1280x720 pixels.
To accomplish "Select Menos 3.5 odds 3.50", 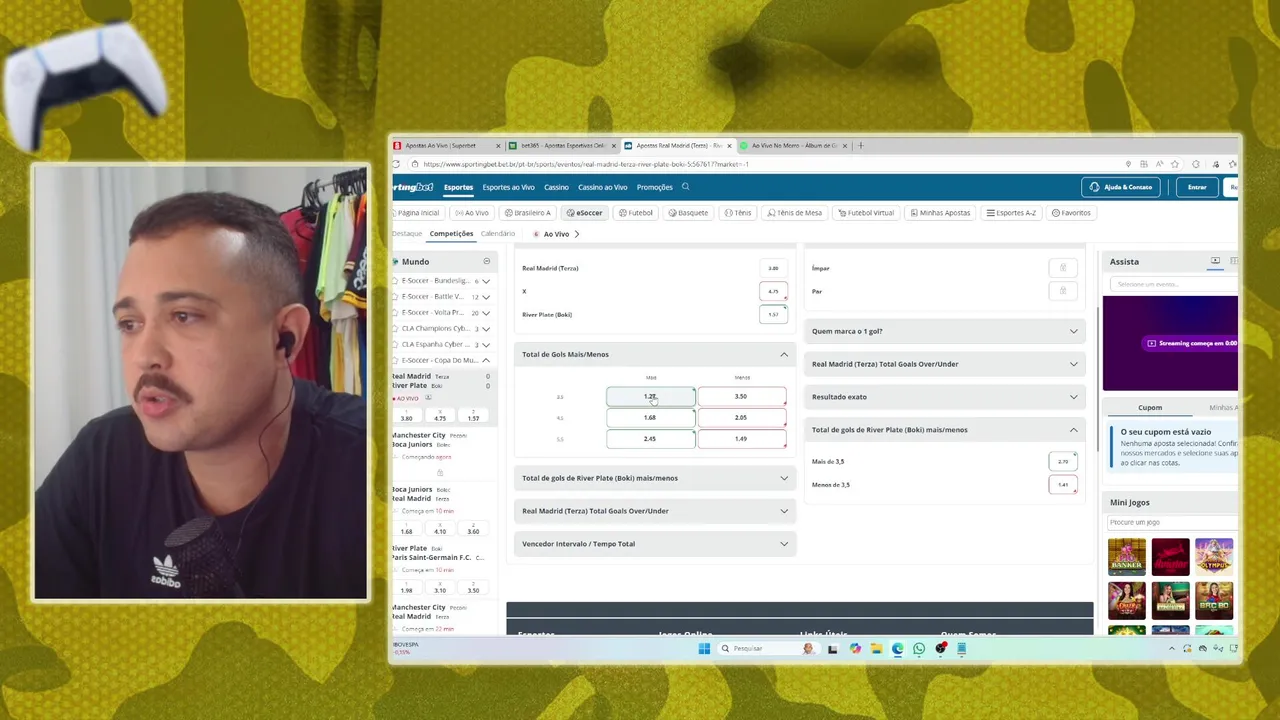I will tap(741, 397).
